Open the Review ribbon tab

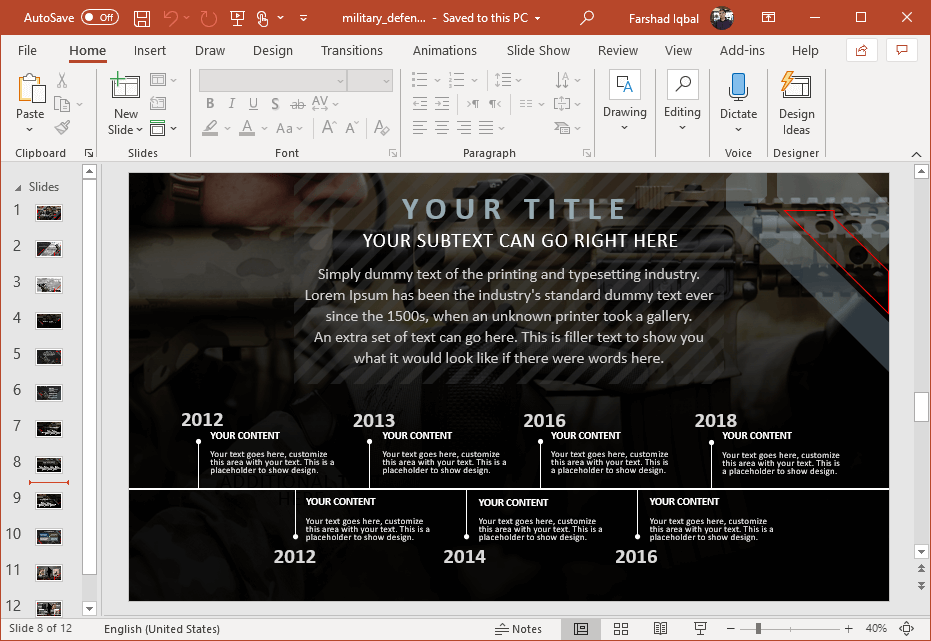click(x=617, y=50)
